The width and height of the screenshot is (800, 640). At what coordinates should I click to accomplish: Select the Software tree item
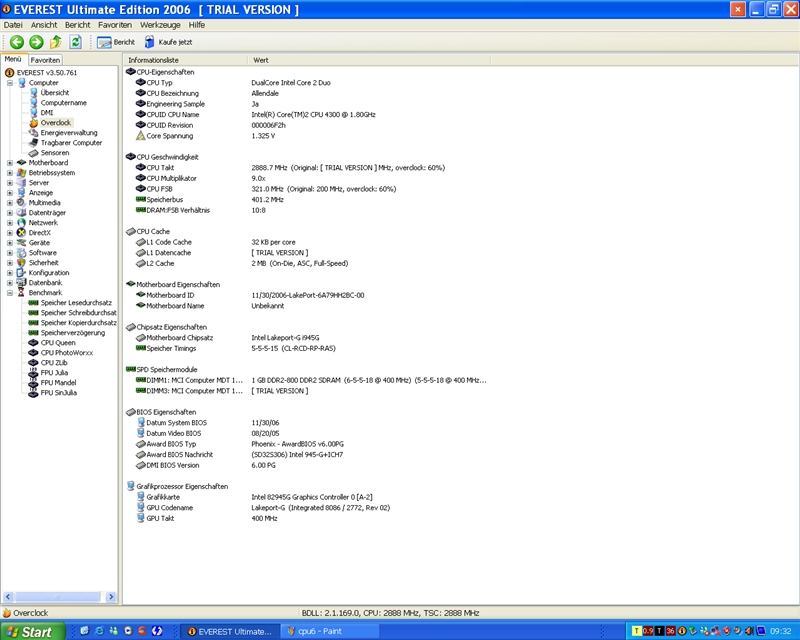click(x=42, y=253)
